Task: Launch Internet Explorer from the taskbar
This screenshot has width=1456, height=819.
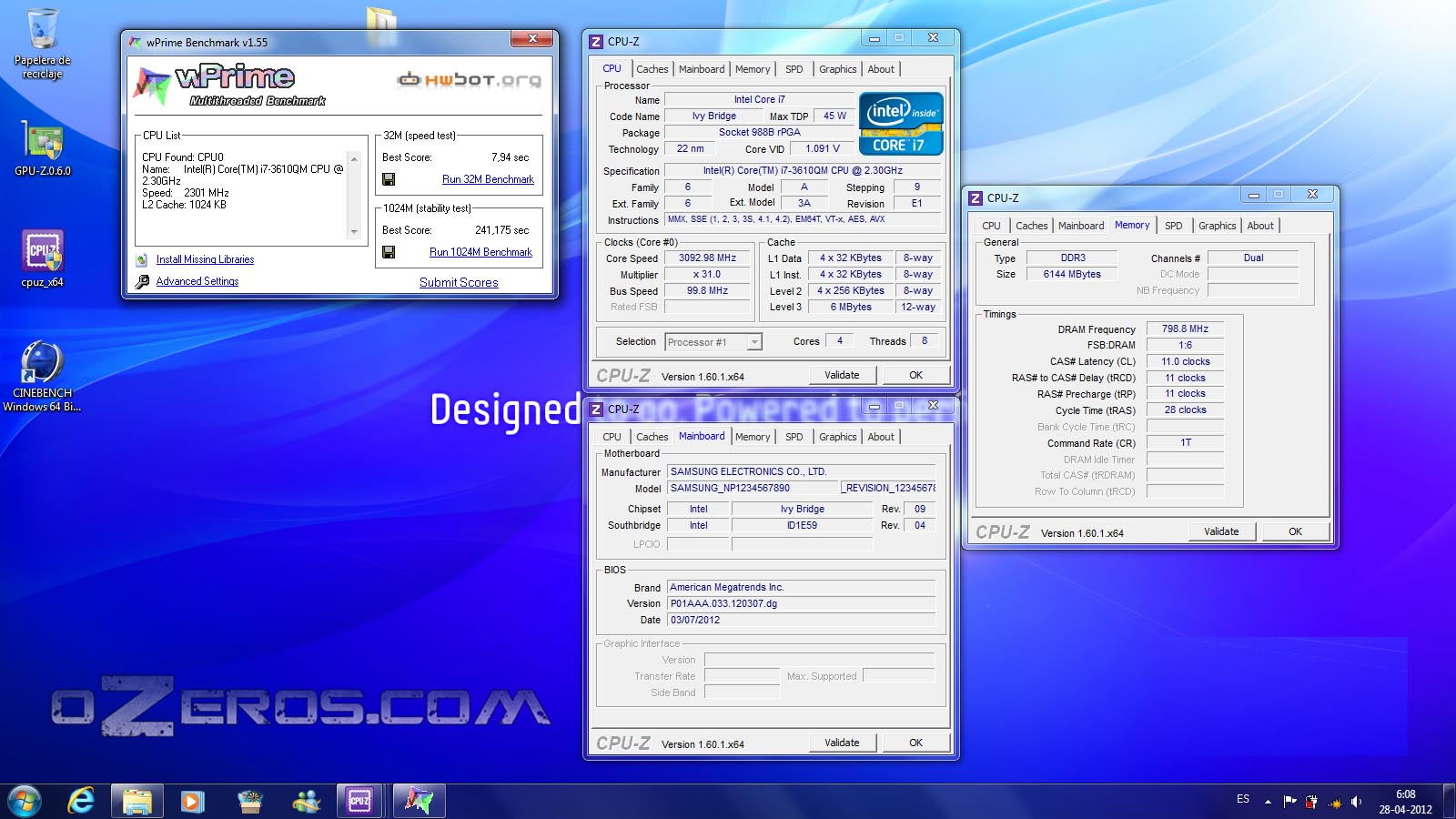Action: coord(81,801)
